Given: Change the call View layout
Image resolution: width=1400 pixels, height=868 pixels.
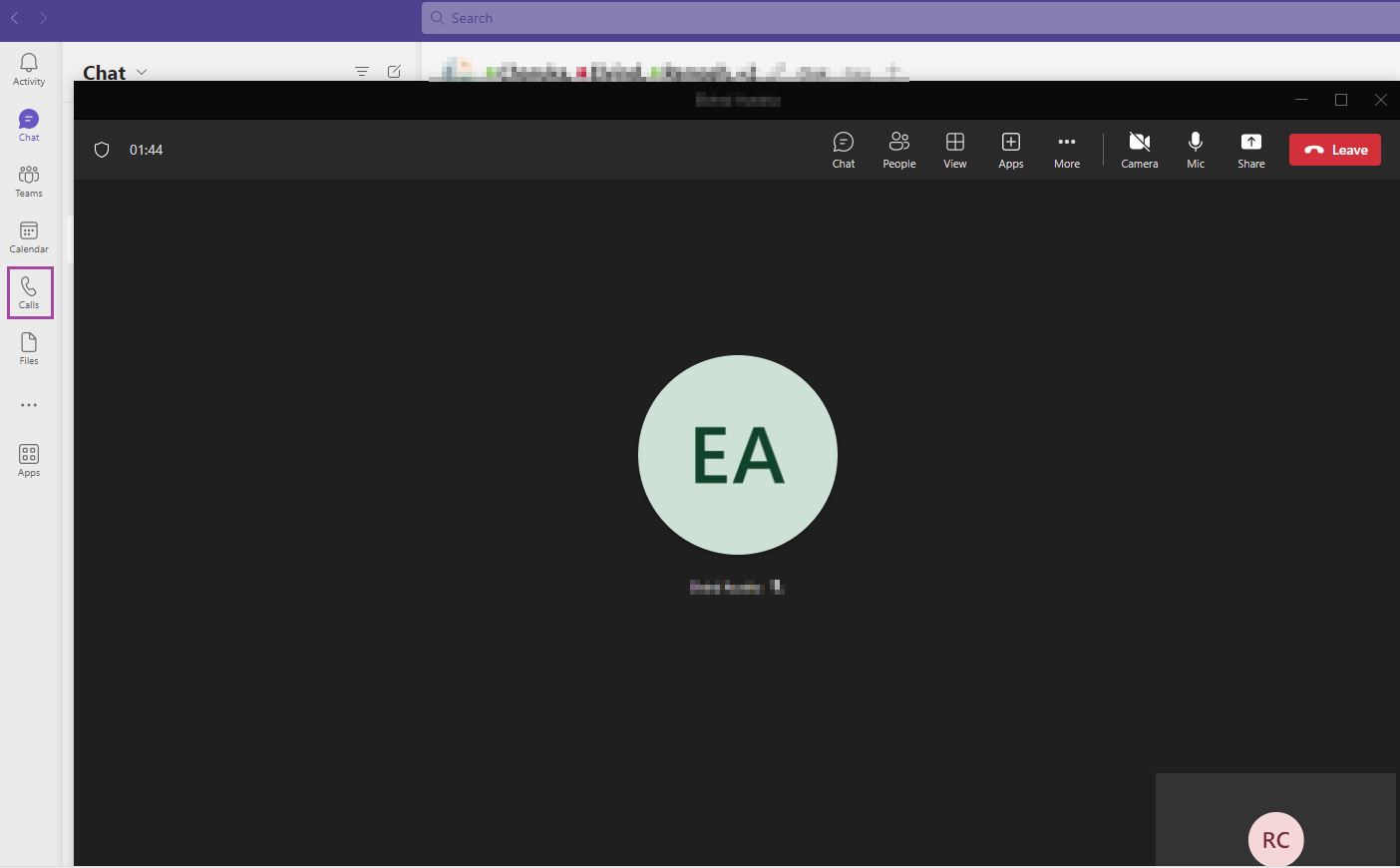Looking at the screenshot, I should tap(955, 150).
